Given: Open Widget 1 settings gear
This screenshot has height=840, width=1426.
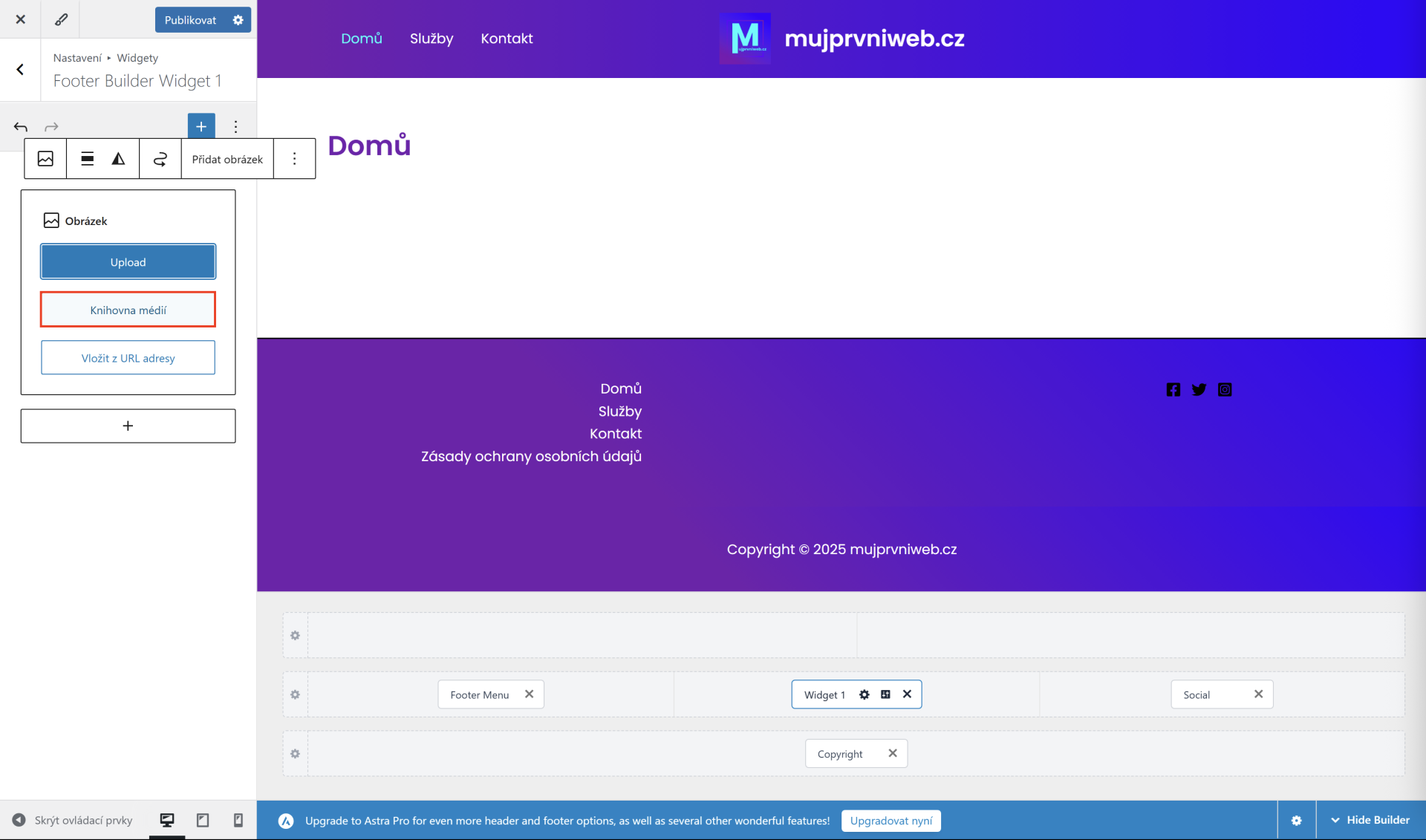Looking at the screenshot, I should coord(864,694).
